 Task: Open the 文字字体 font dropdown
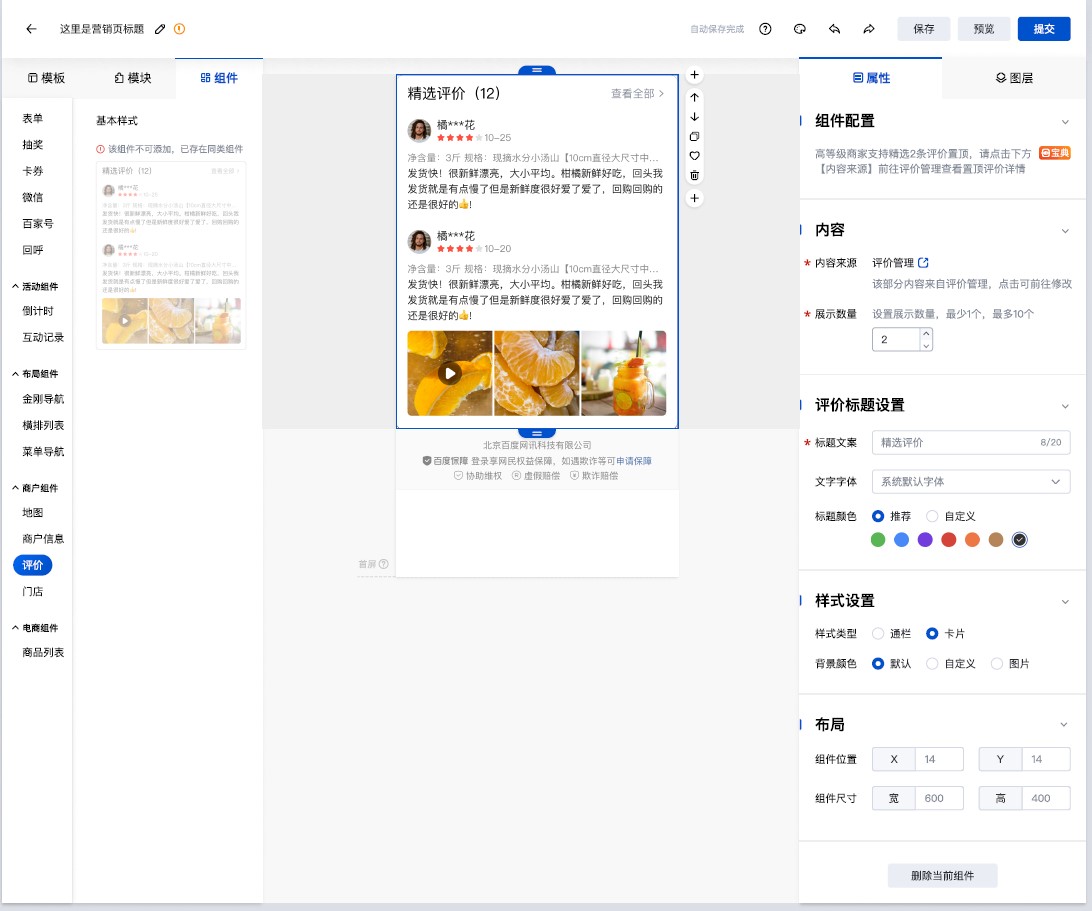coord(970,481)
